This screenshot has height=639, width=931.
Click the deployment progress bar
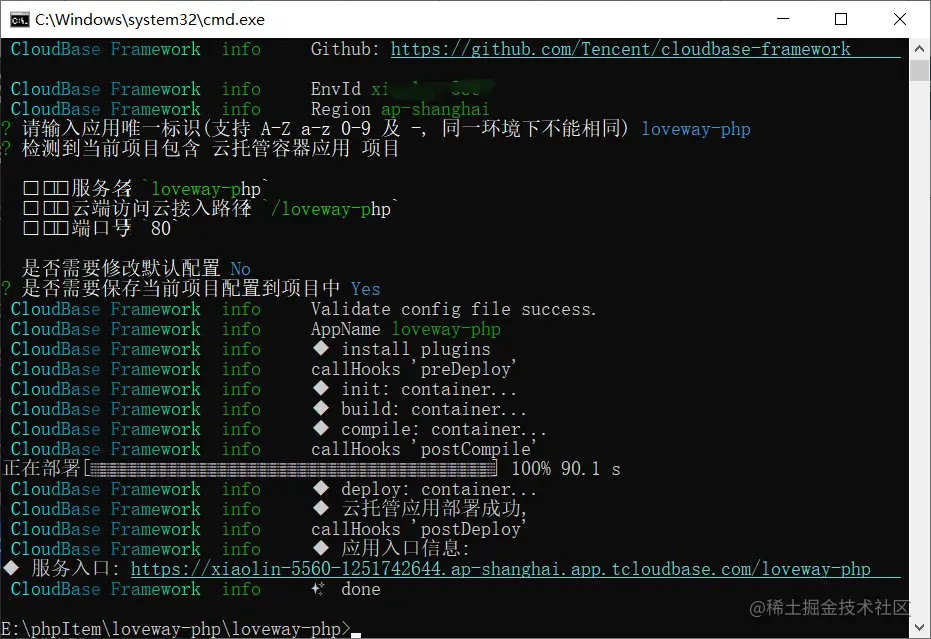(292, 469)
